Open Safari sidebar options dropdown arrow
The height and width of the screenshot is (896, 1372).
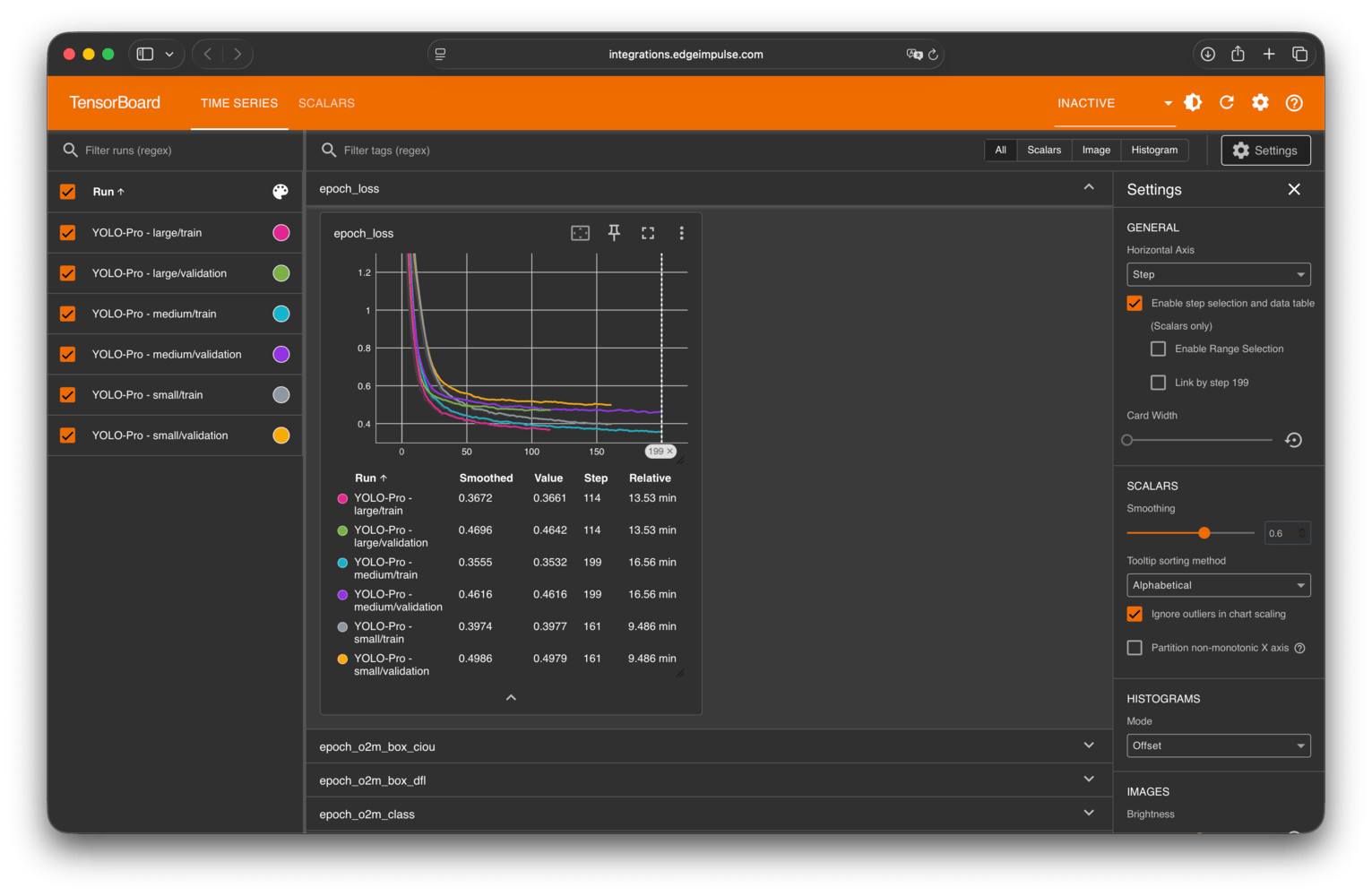click(169, 54)
